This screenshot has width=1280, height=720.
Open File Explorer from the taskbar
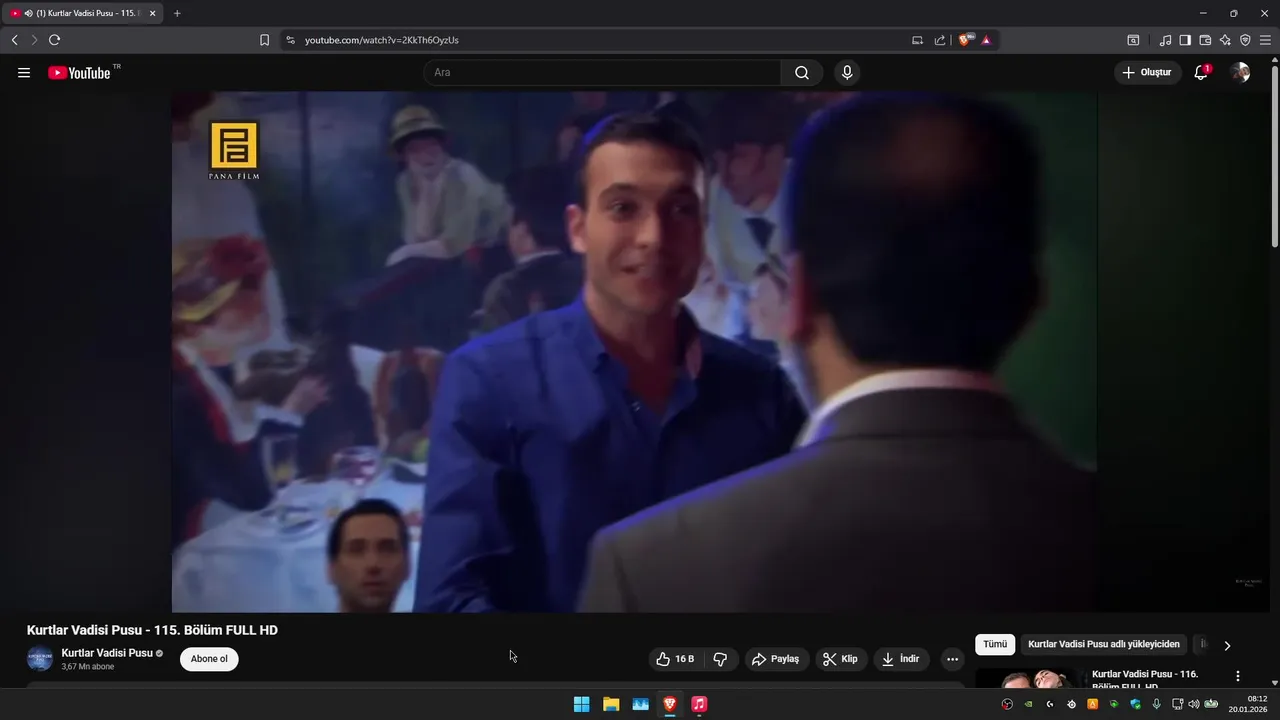[x=611, y=704]
